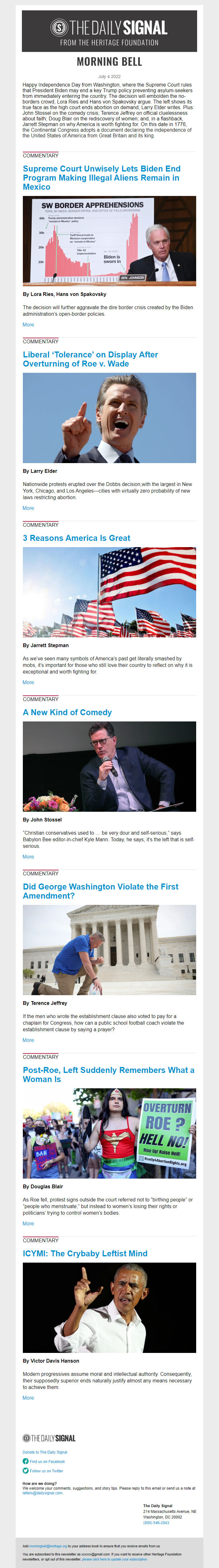Click the Facebook icon in footer
The image size is (219, 1568).
click(x=25, y=1461)
